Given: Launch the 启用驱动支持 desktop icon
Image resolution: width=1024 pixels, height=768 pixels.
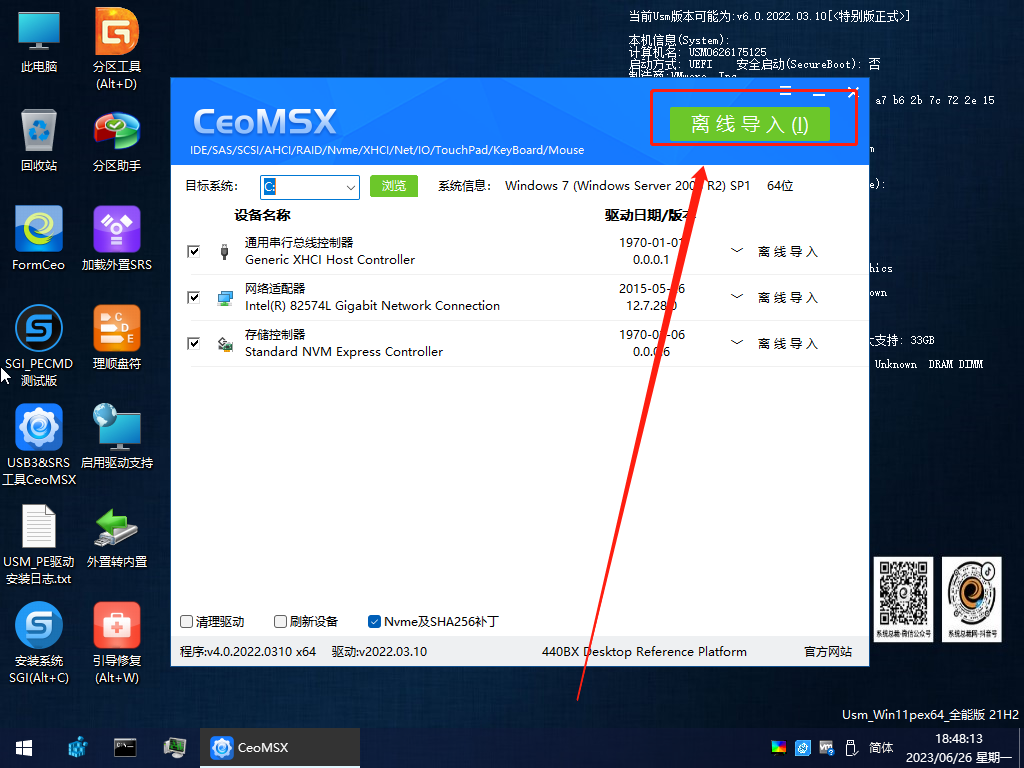Looking at the screenshot, I should pyautogui.click(x=117, y=436).
